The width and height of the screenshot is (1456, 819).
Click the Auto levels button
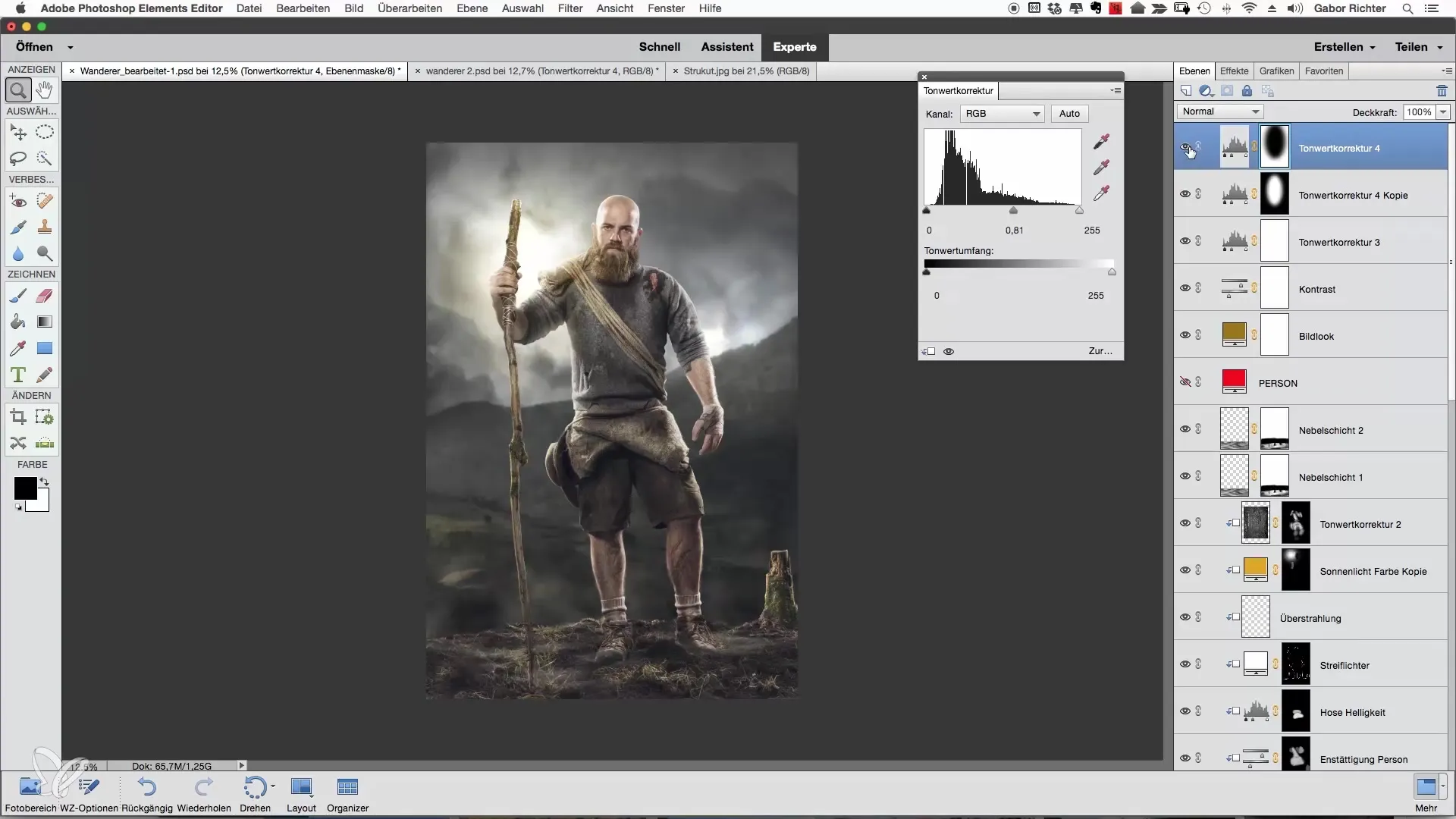(1069, 114)
